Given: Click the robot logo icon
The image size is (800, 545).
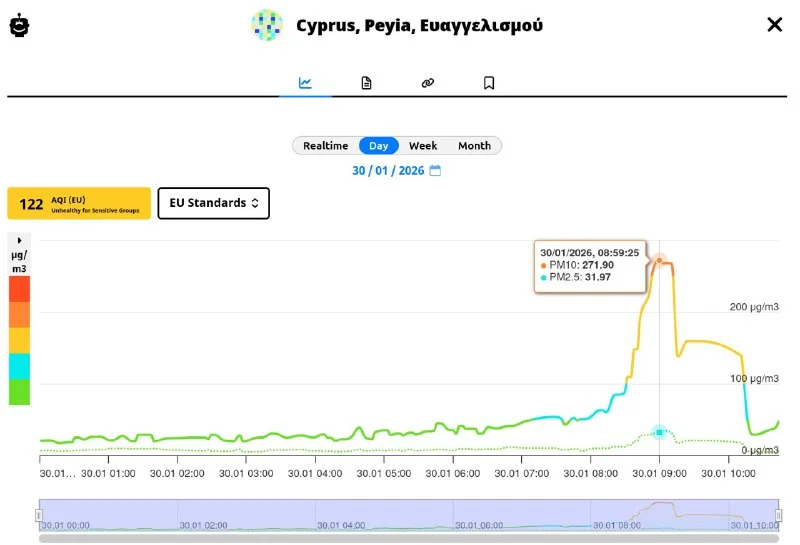Looking at the screenshot, I should [20, 25].
